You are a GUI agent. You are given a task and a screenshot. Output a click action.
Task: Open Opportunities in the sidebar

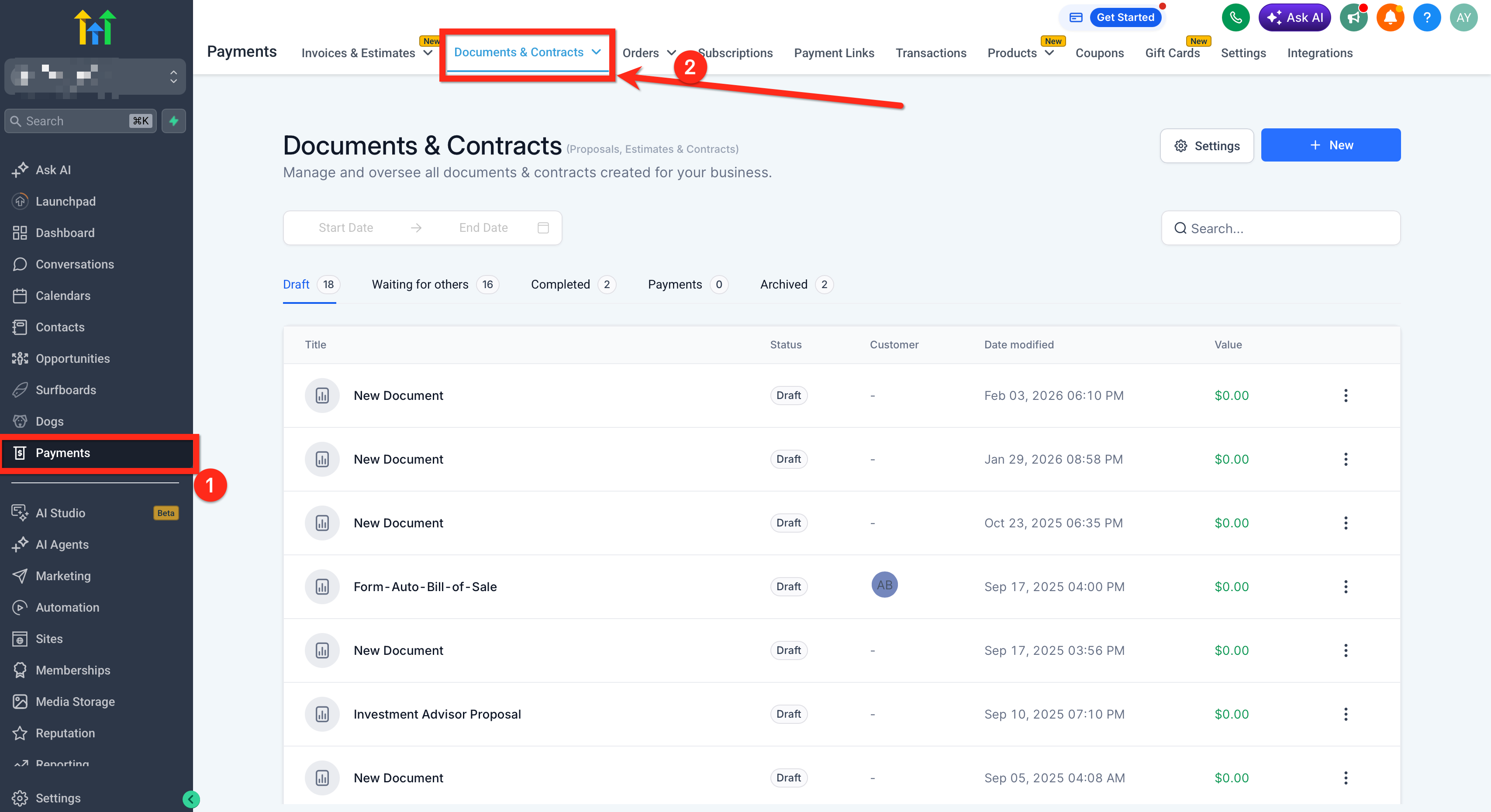pyautogui.click(x=72, y=359)
